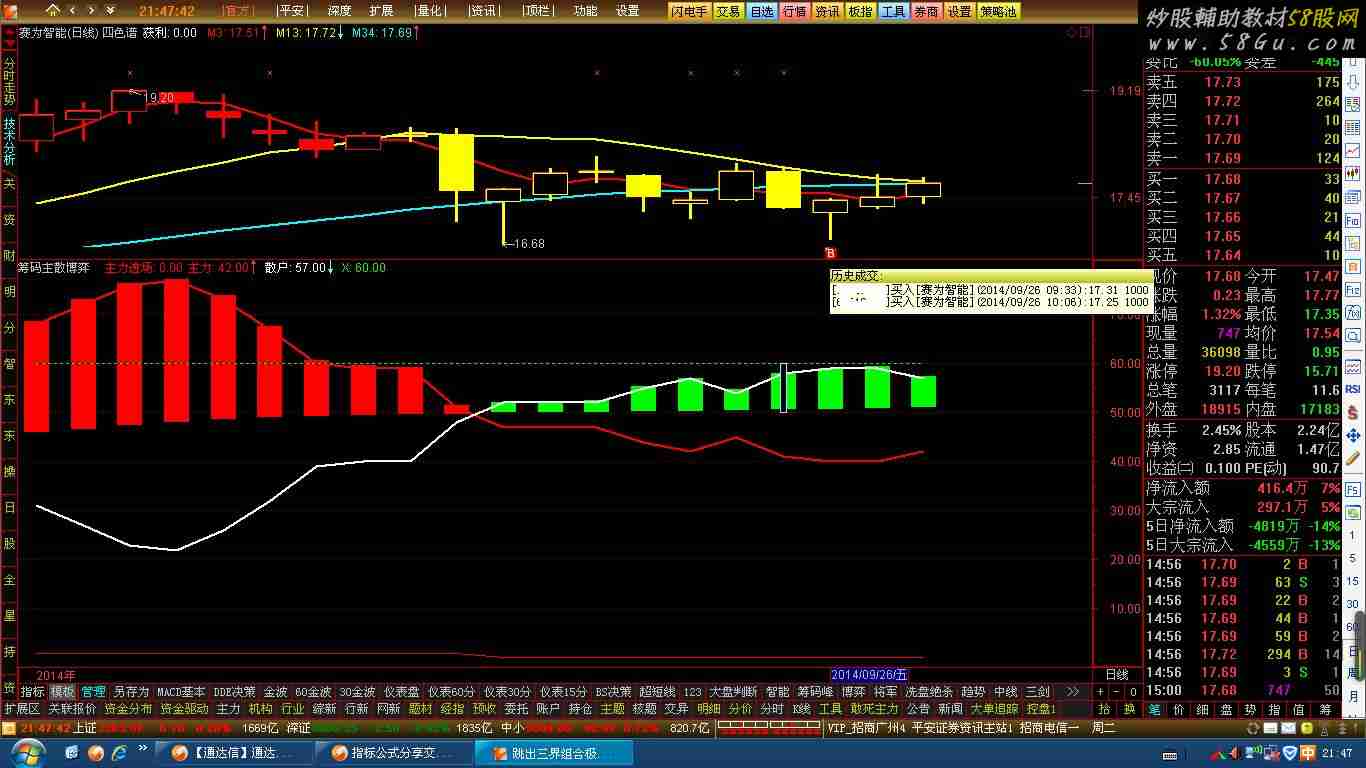Click the taskbar clock showing 21:47
This screenshot has height=768, width=1366.
pyautogui.click(x=1337, y=753)
